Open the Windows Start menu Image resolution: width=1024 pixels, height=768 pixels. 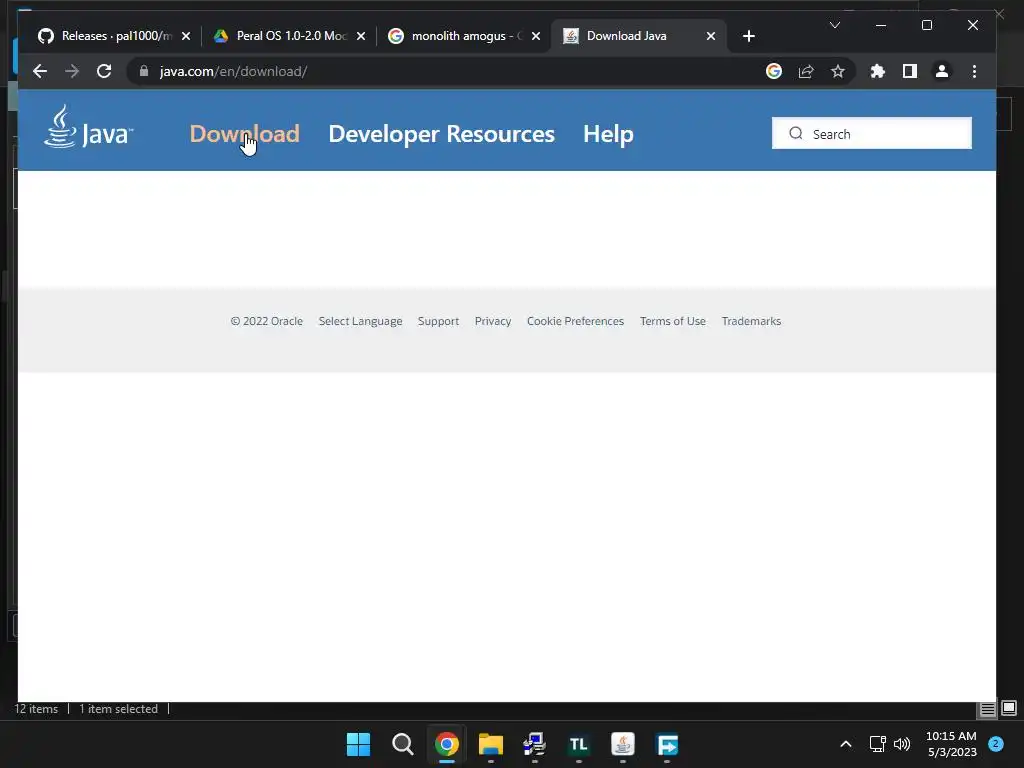click(358, 744)
